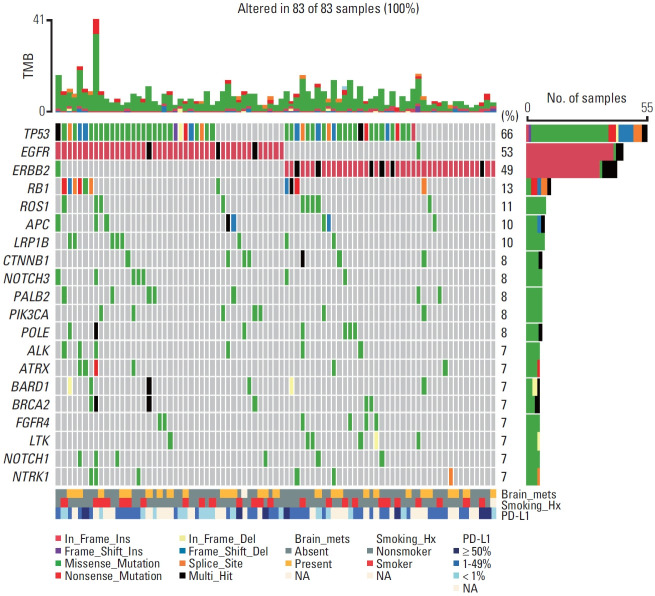Click the ERBB2 49 percent value

[507, 170]
